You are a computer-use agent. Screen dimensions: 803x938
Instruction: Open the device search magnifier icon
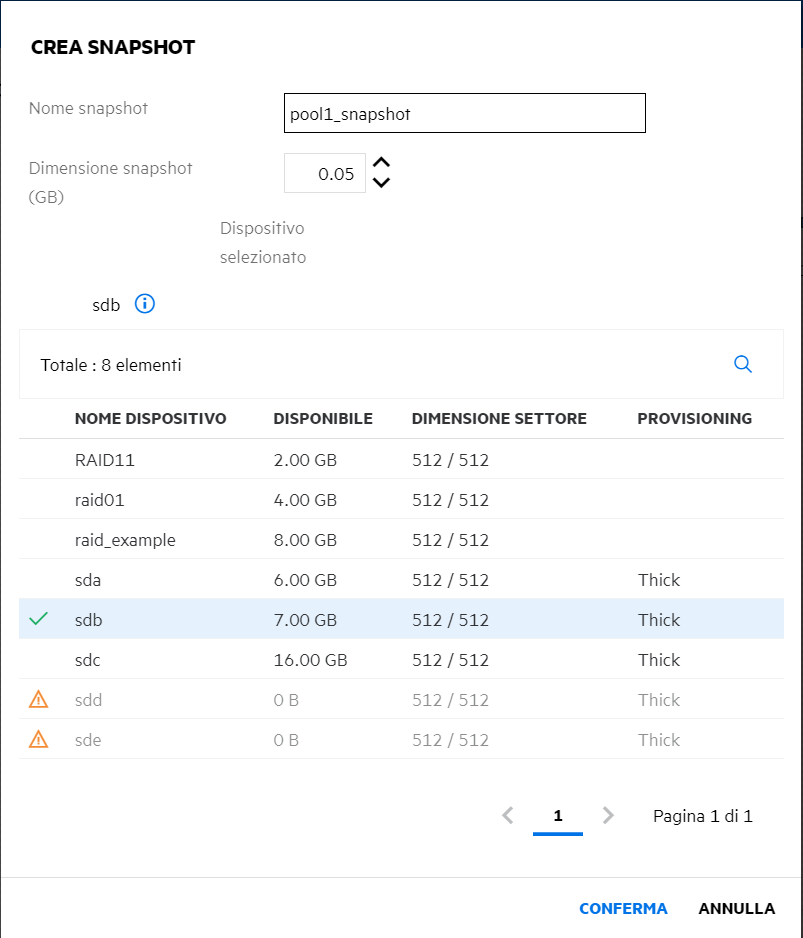click(743, 364)
